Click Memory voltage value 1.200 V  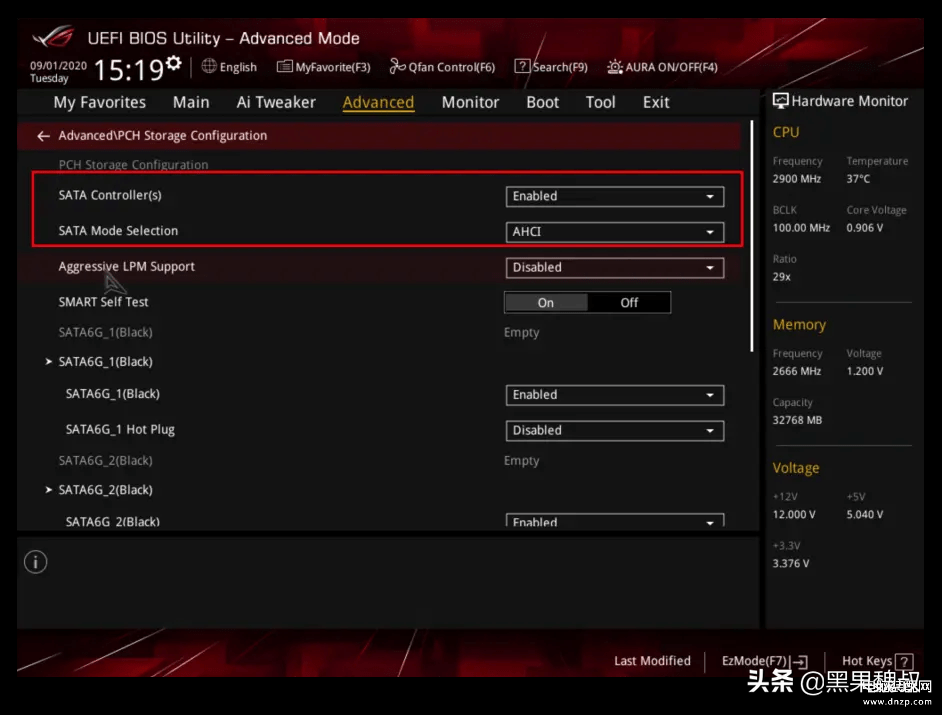(x=865, y=371)
